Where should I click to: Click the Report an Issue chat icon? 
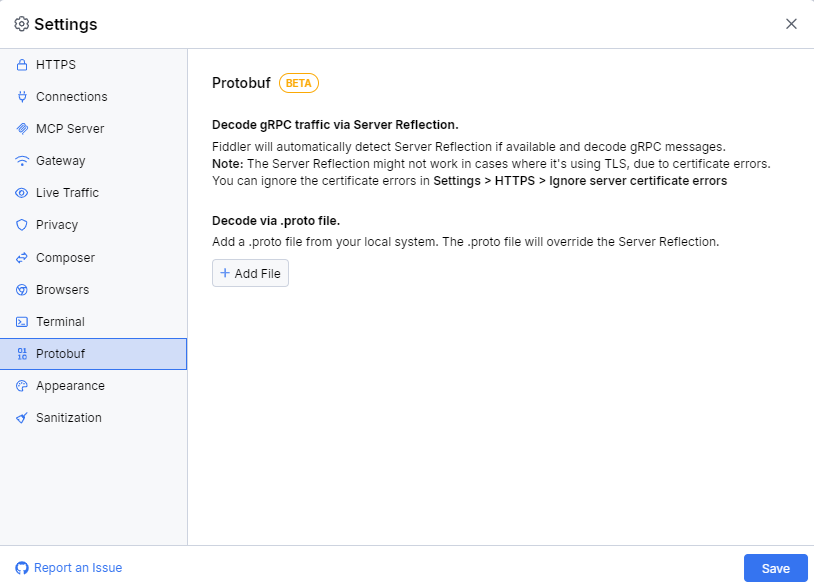point(22,567)
